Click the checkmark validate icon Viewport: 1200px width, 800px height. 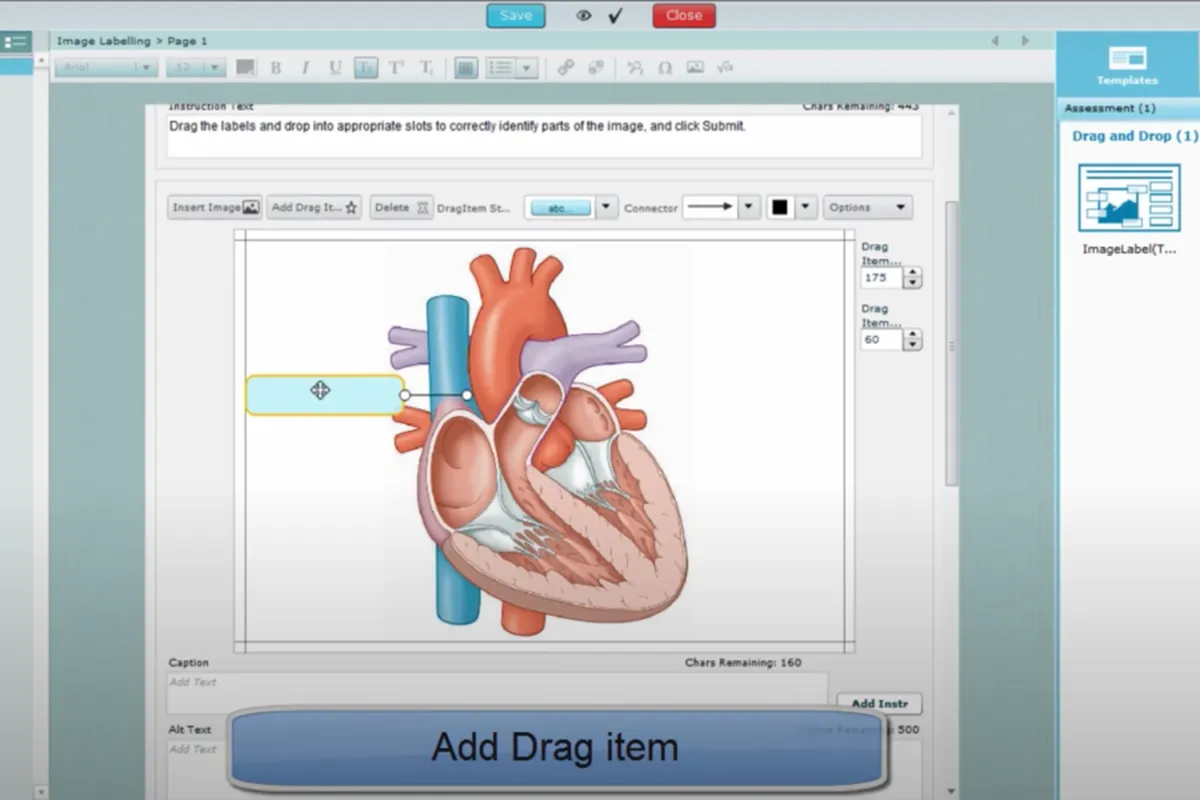tap(616, 15)
